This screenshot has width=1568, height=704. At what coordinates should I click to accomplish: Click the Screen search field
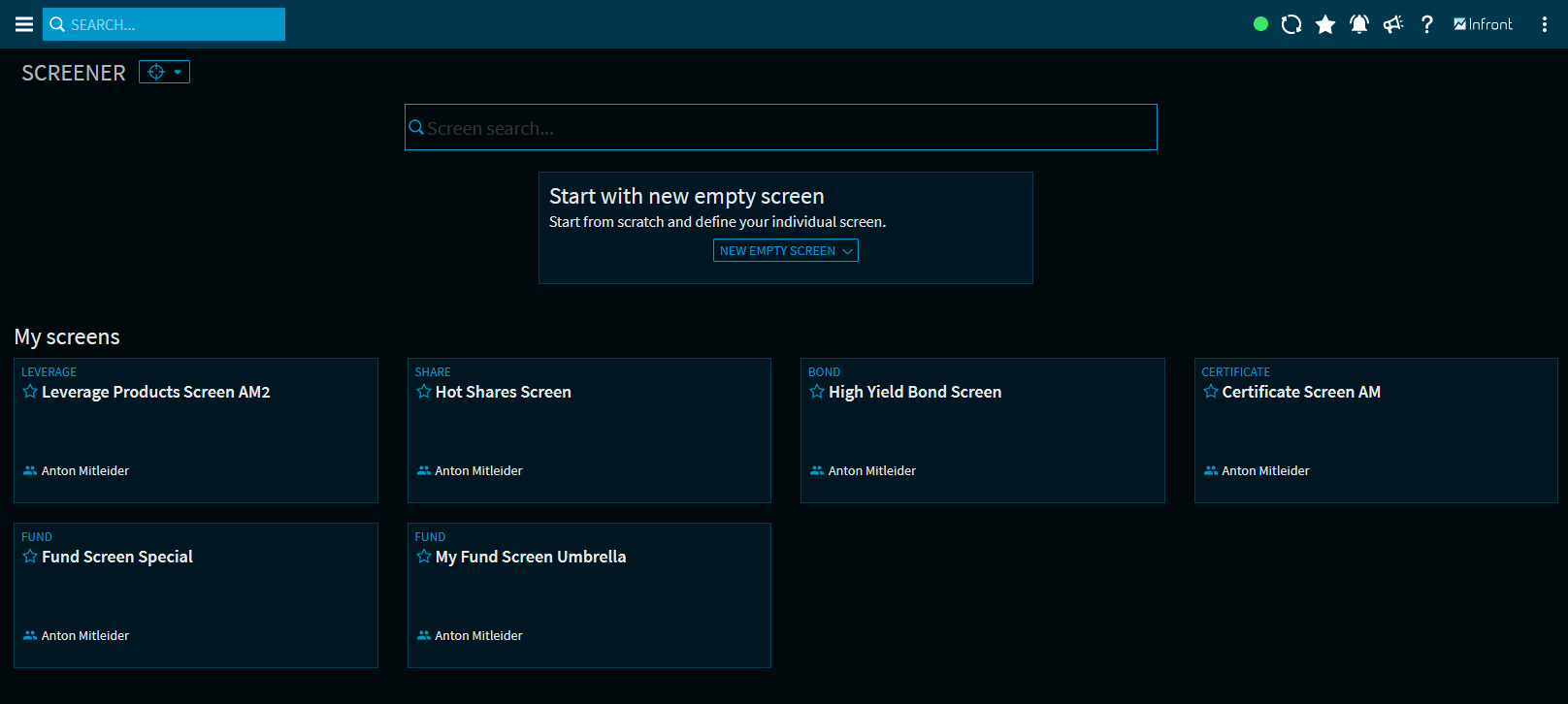[x=780, y=128]
